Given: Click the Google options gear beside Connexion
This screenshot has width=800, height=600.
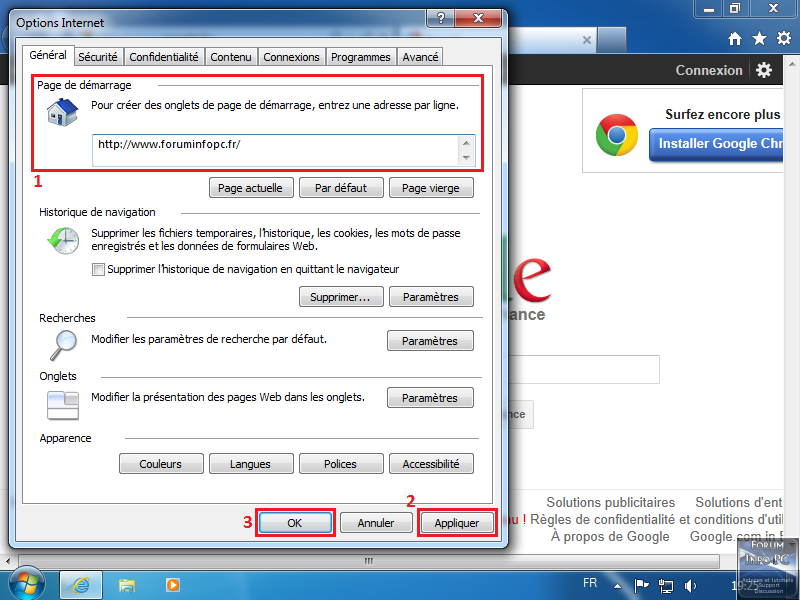Looking at the screenshot, I should coord(764,70).
